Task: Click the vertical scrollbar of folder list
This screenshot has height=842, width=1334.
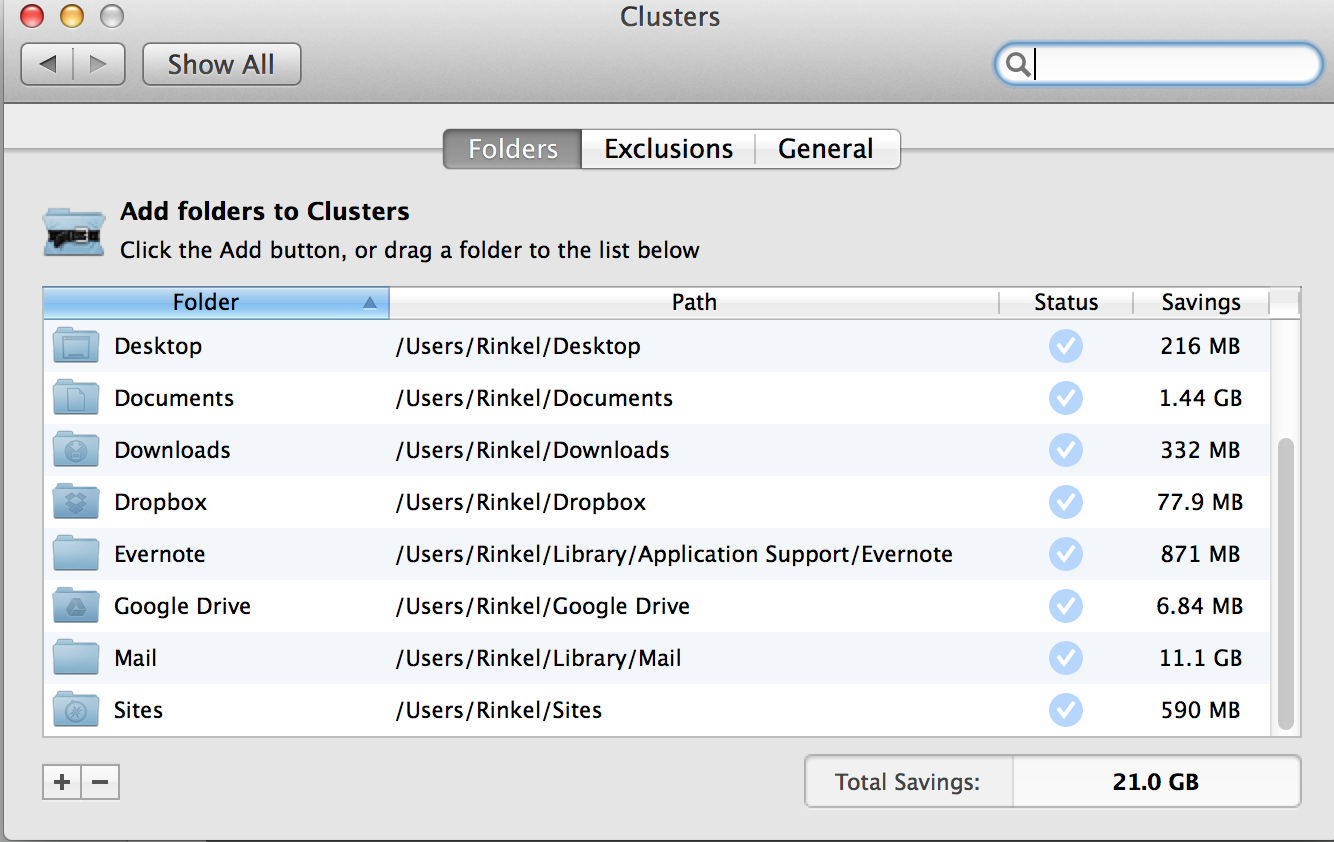Action: coord(1285,580)
